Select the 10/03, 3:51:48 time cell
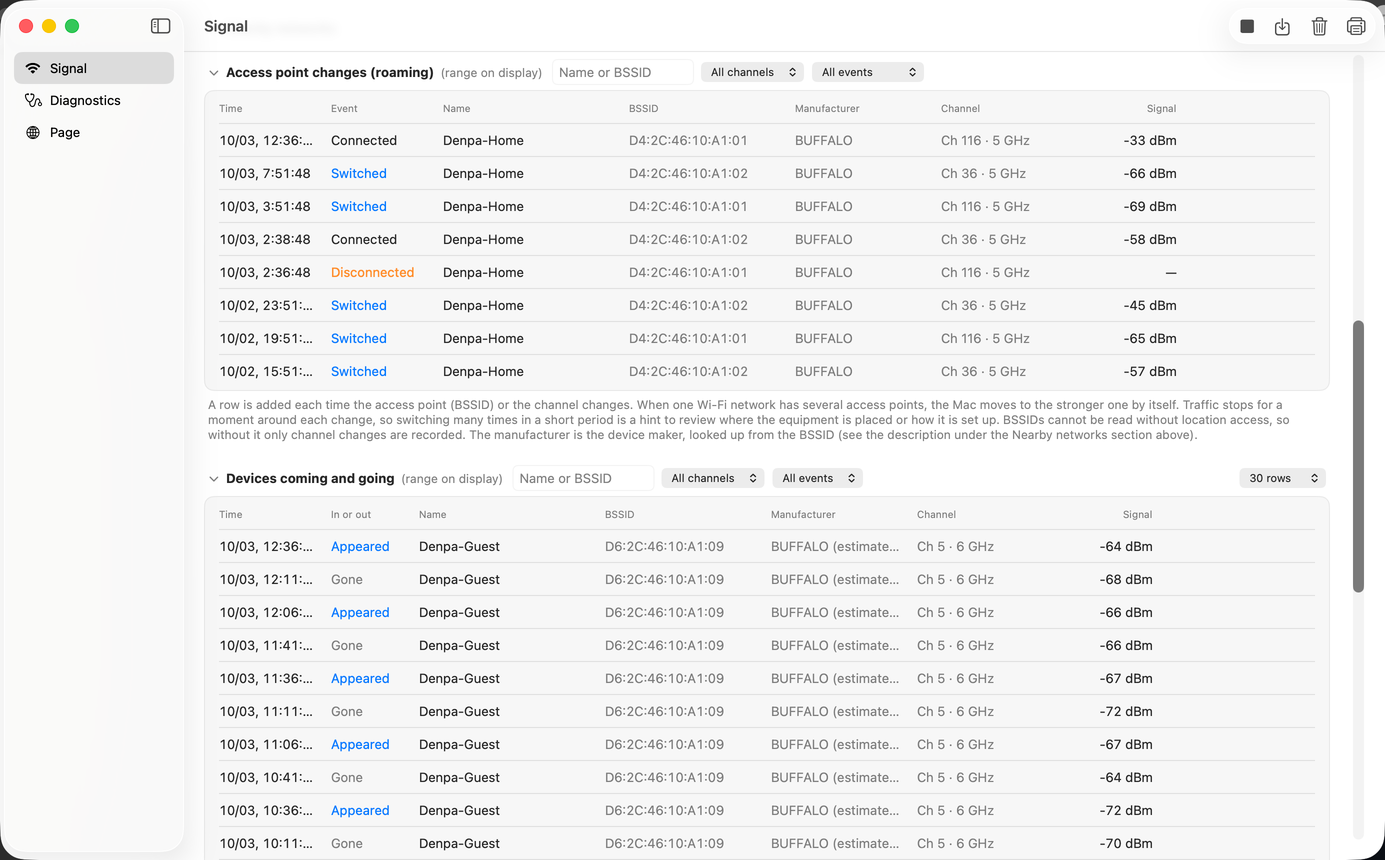This screenshot has height=860, width=1385. tap(265, 206)
